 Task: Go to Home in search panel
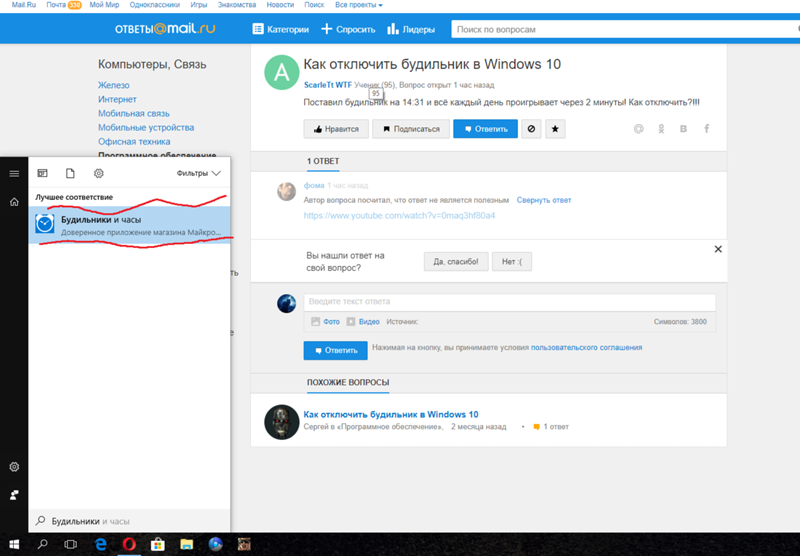(14, 201)
